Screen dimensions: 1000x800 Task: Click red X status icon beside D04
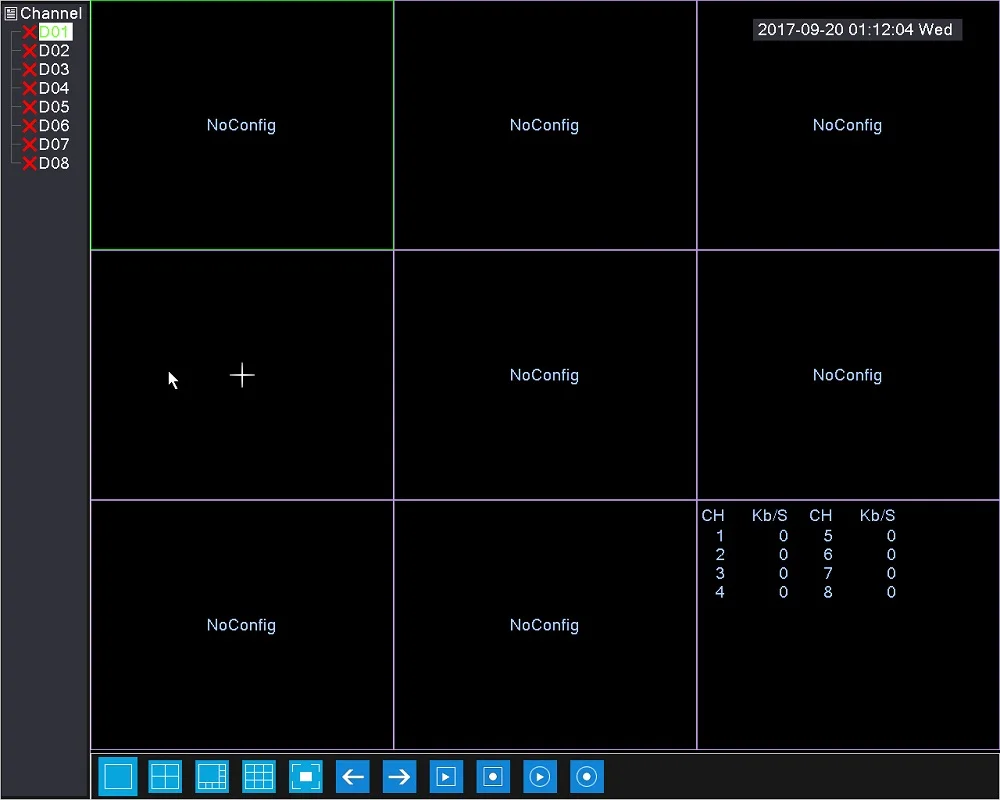tap(29, 88)
